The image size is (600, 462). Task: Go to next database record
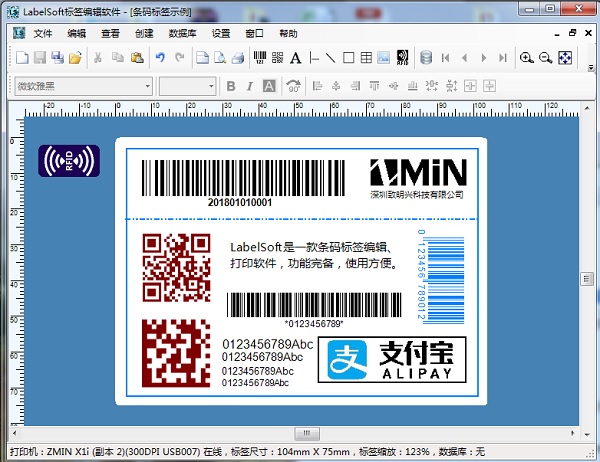click(x=484, y=58)
